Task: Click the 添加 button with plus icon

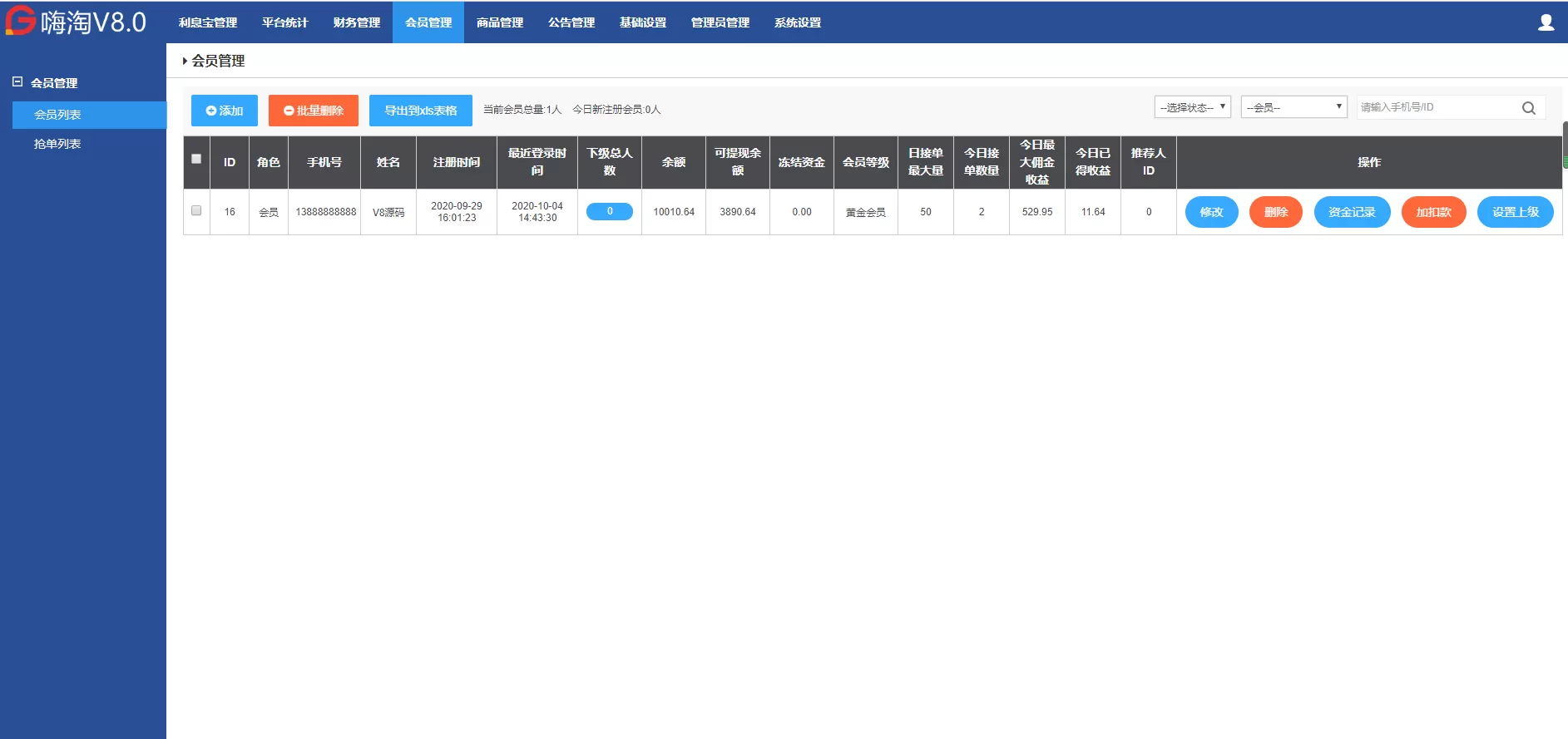Action: [x=225, y=111]
